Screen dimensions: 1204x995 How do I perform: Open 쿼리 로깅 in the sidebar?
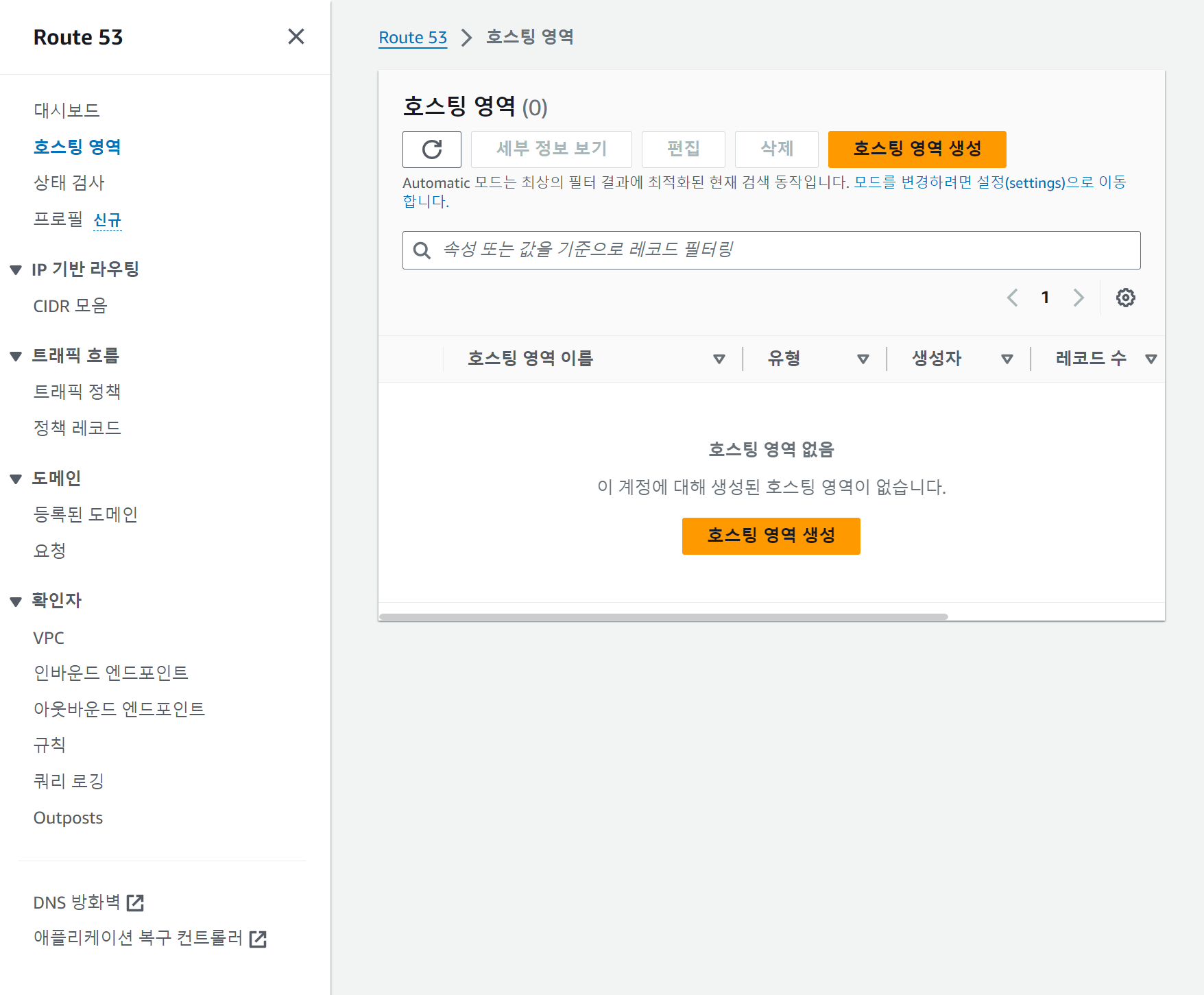[69, 781]
